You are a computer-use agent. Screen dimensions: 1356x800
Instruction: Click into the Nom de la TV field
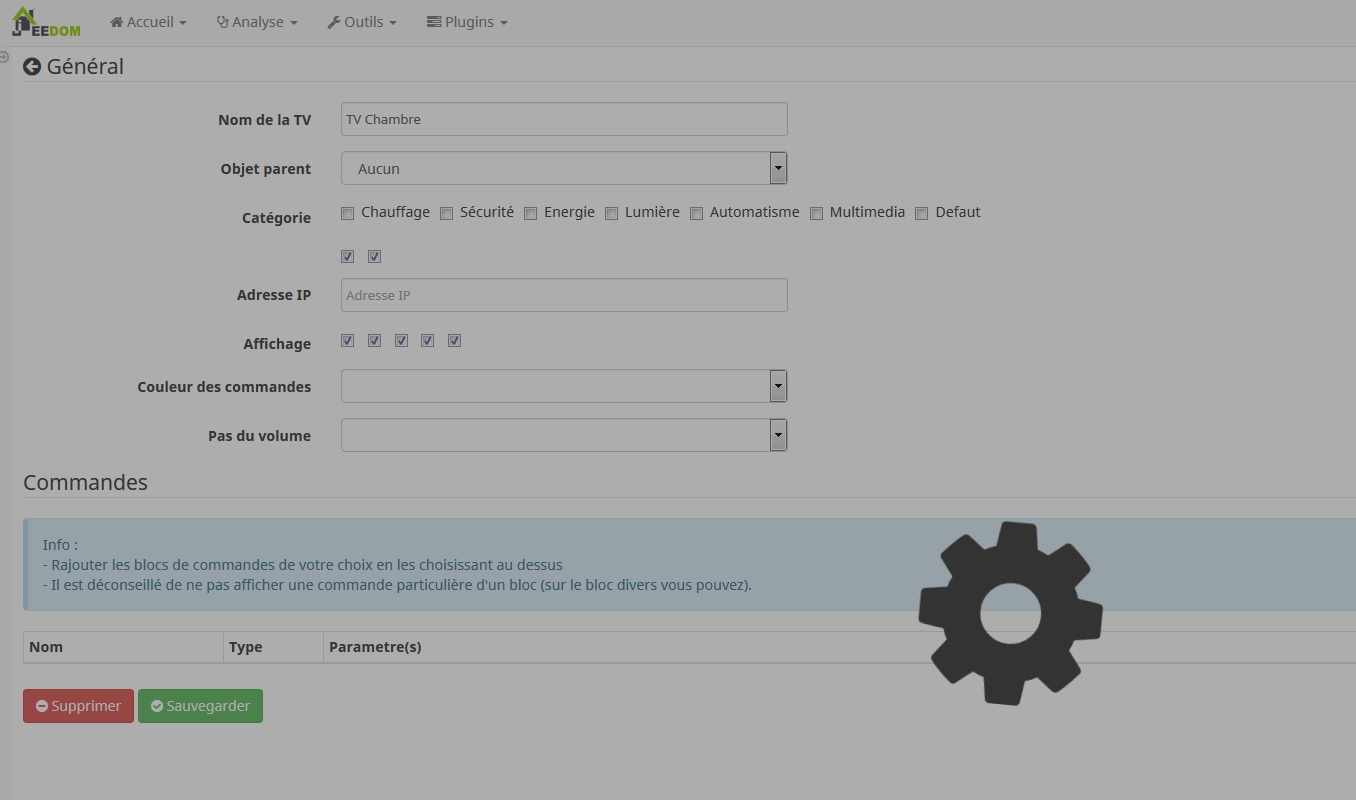pos(564,119)
